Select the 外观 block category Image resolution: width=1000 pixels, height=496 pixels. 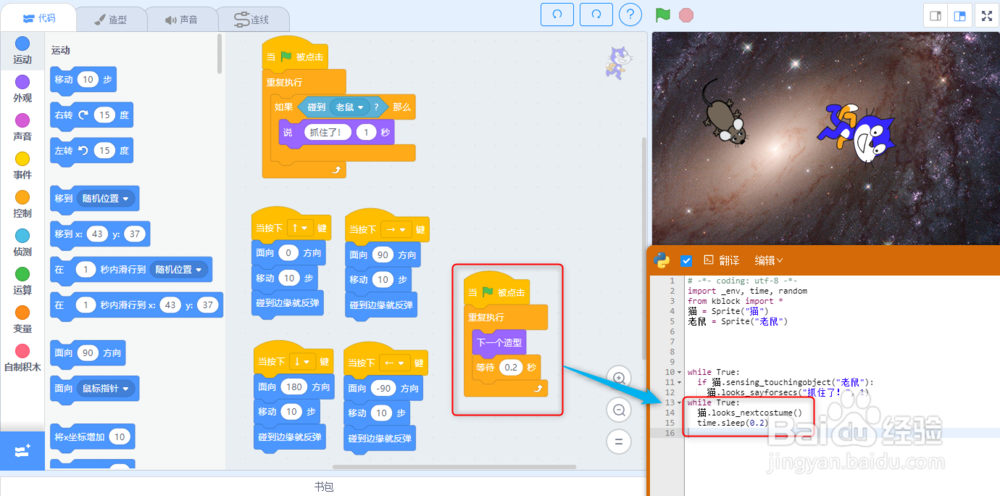[x=22, y=89]
